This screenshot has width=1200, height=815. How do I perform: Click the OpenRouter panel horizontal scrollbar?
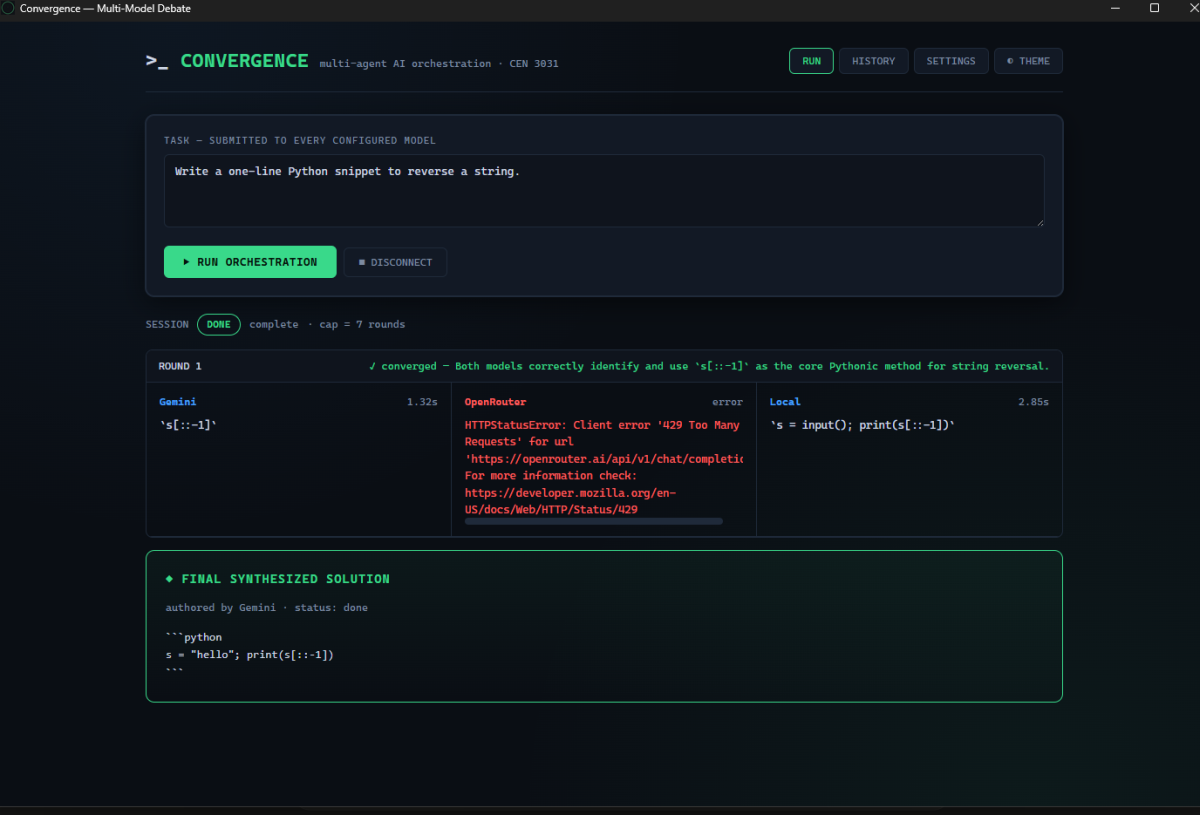tap(594, 521)
